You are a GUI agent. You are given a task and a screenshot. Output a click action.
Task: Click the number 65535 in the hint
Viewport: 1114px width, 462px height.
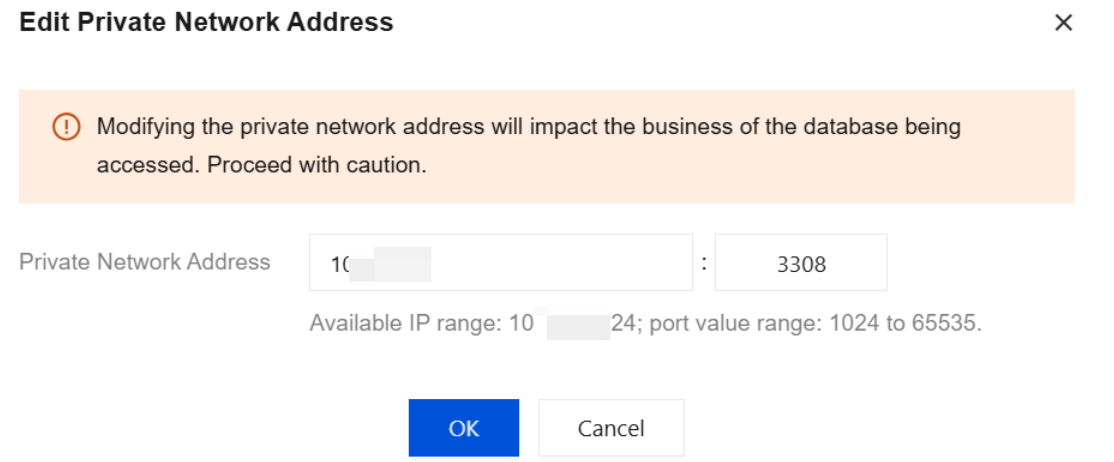(946, 324)
